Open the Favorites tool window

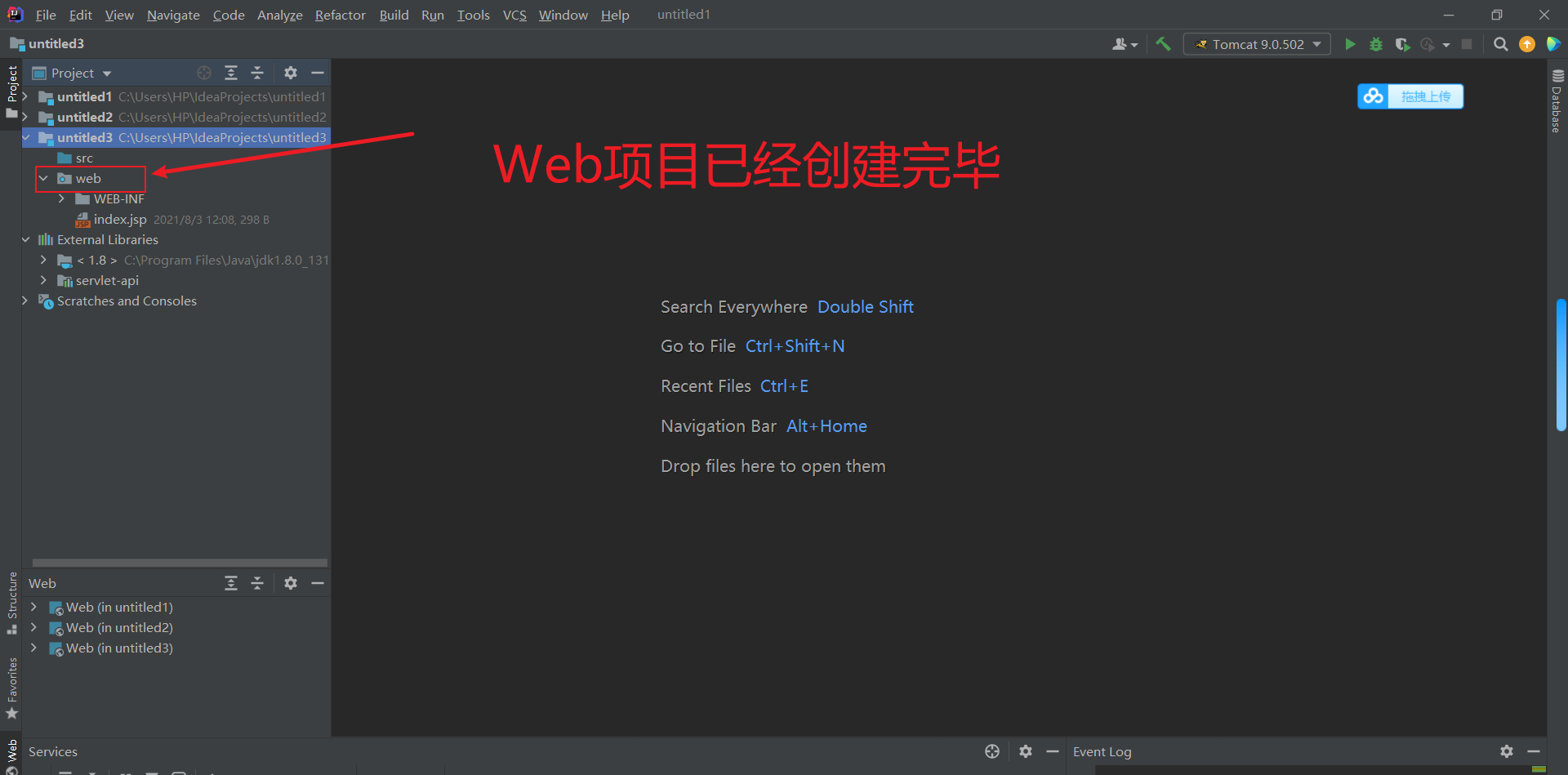[x=11, y=684]
